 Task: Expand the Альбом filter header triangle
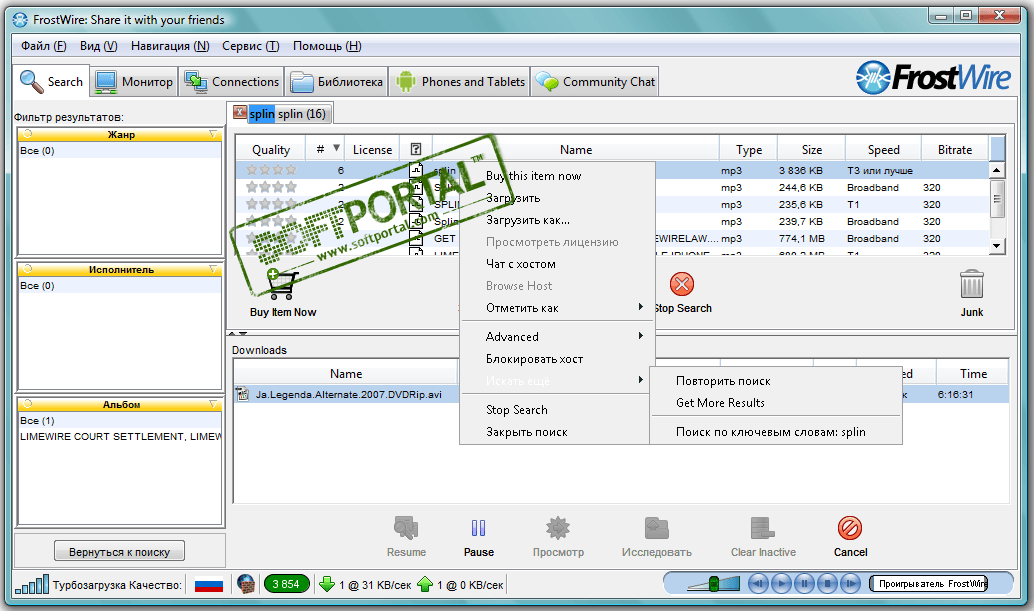pyautogui.click(x=213, y=404)
